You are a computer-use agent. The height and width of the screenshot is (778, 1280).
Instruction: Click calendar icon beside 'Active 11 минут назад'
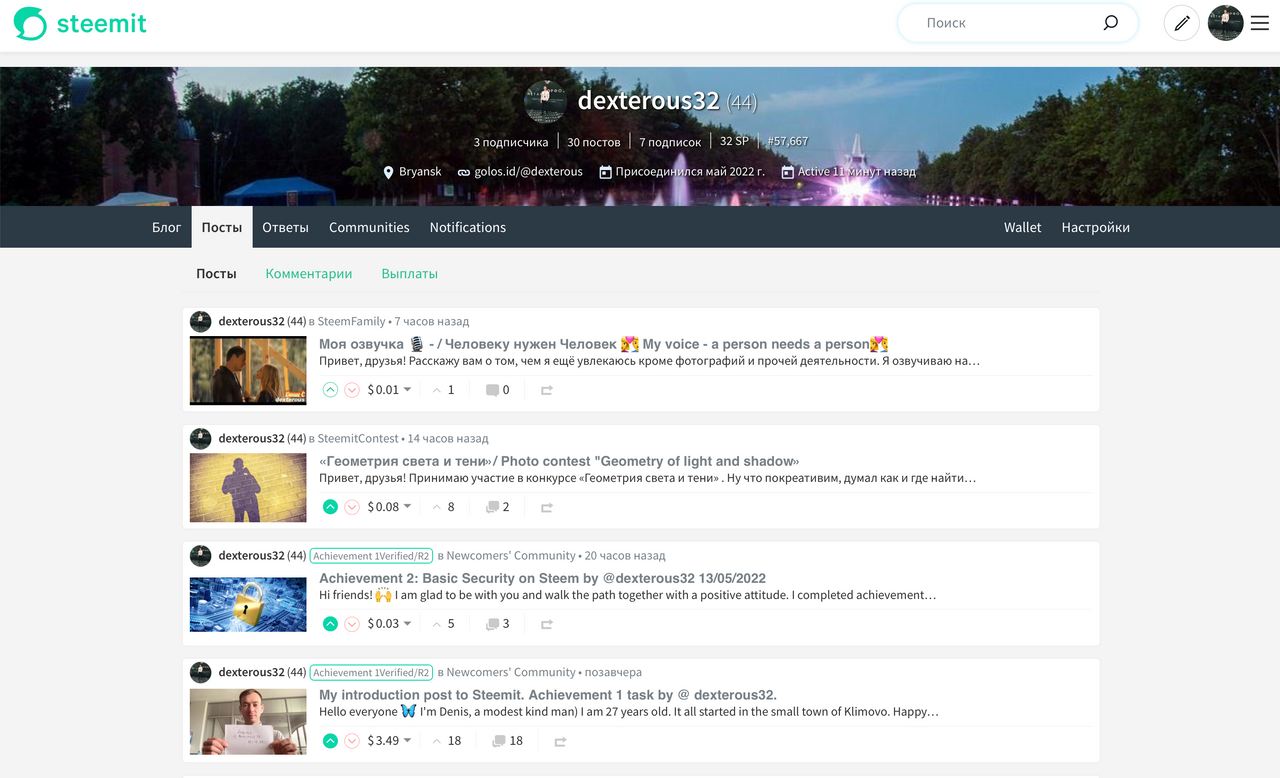[x=788, y=172]
